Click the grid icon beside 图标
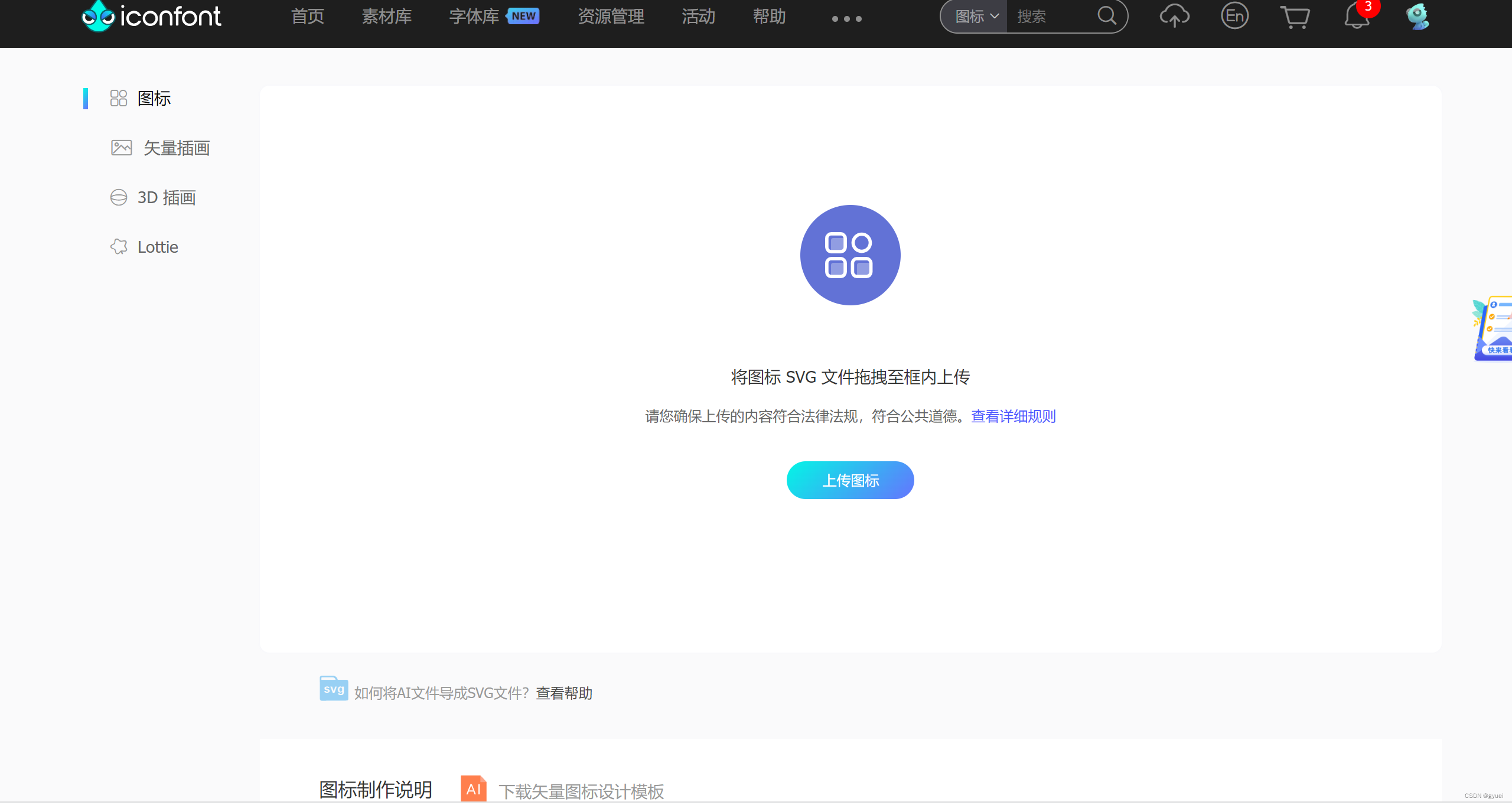The image size is (1512, 805). coord(119,99)
